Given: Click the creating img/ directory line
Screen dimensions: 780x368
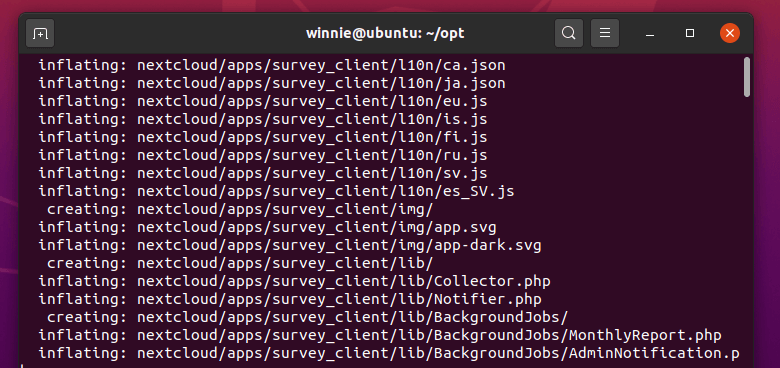Looking at the screenshot, I should [240, 209].
